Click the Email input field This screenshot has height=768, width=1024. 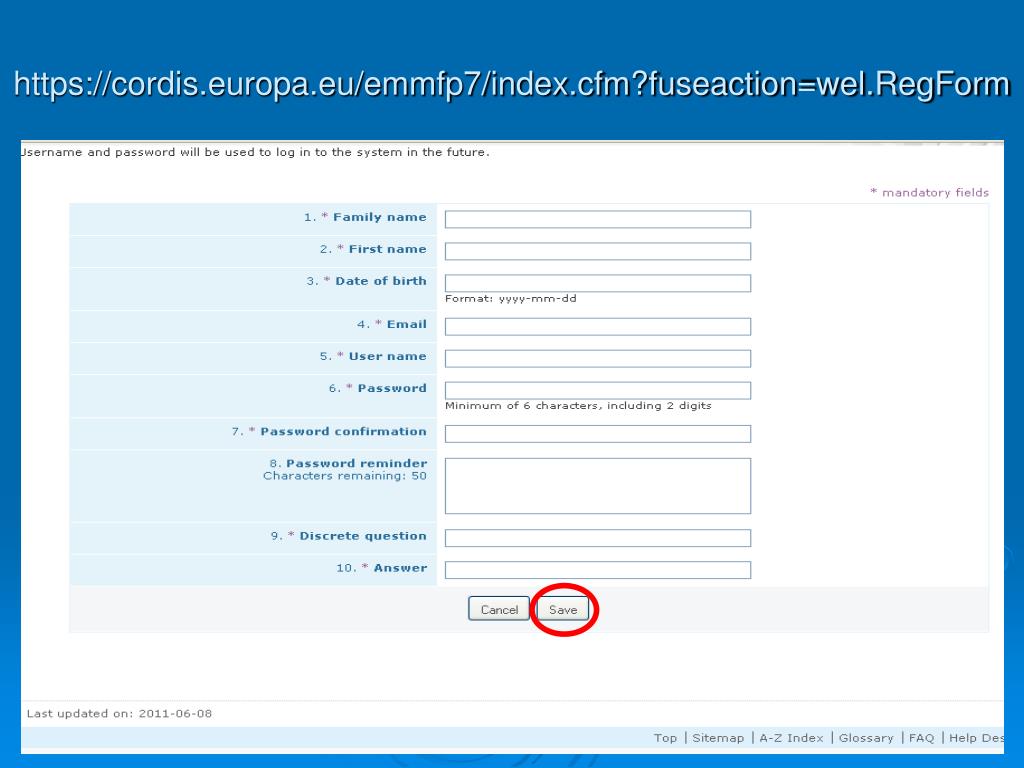tap(598, 327)
